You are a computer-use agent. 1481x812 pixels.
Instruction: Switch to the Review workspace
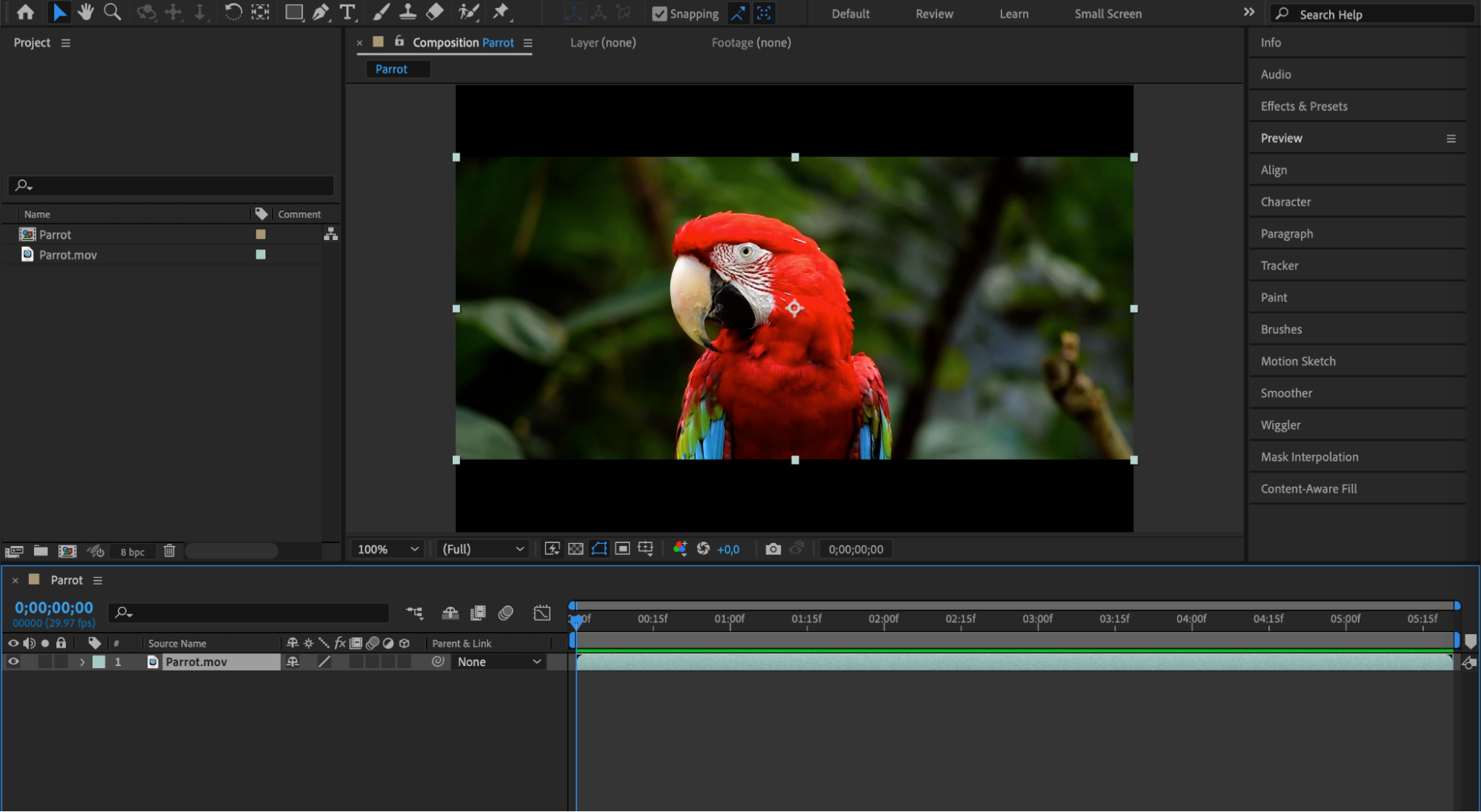[933, 13]
